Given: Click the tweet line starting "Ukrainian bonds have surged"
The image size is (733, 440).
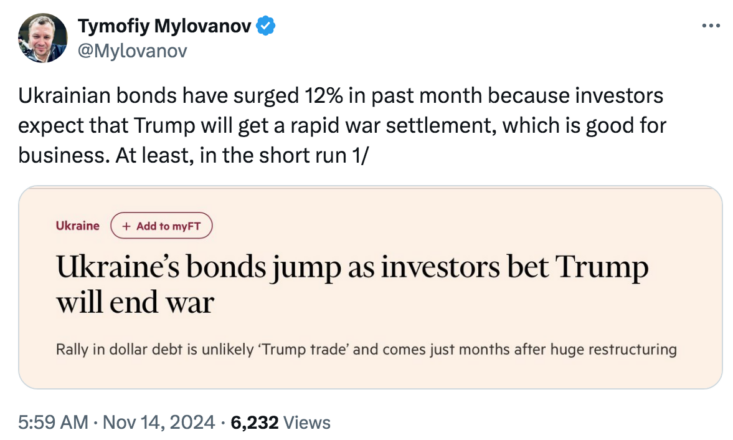Looking at the screenshot, I should coord(341,96).
